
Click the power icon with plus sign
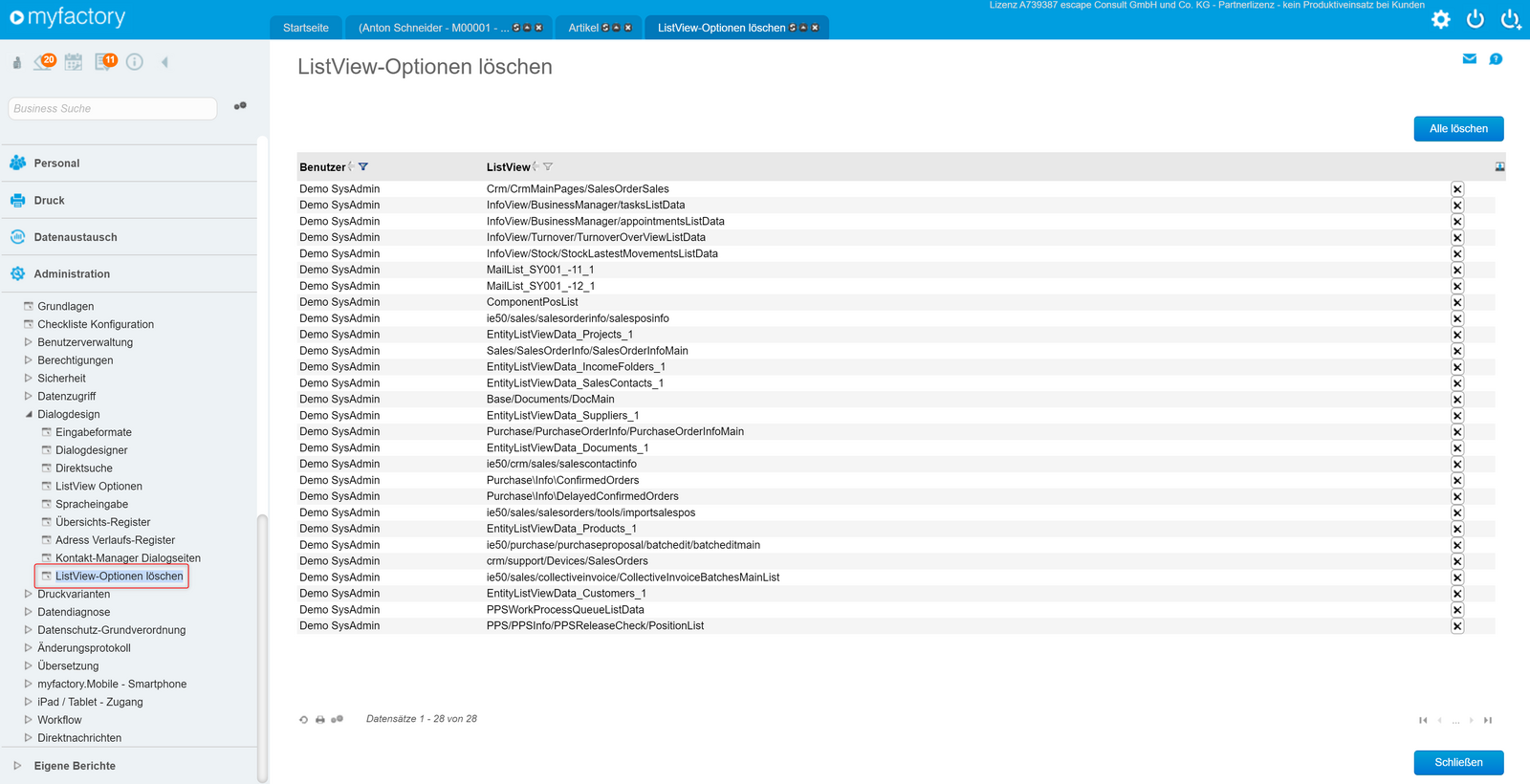pos(1511,18)
